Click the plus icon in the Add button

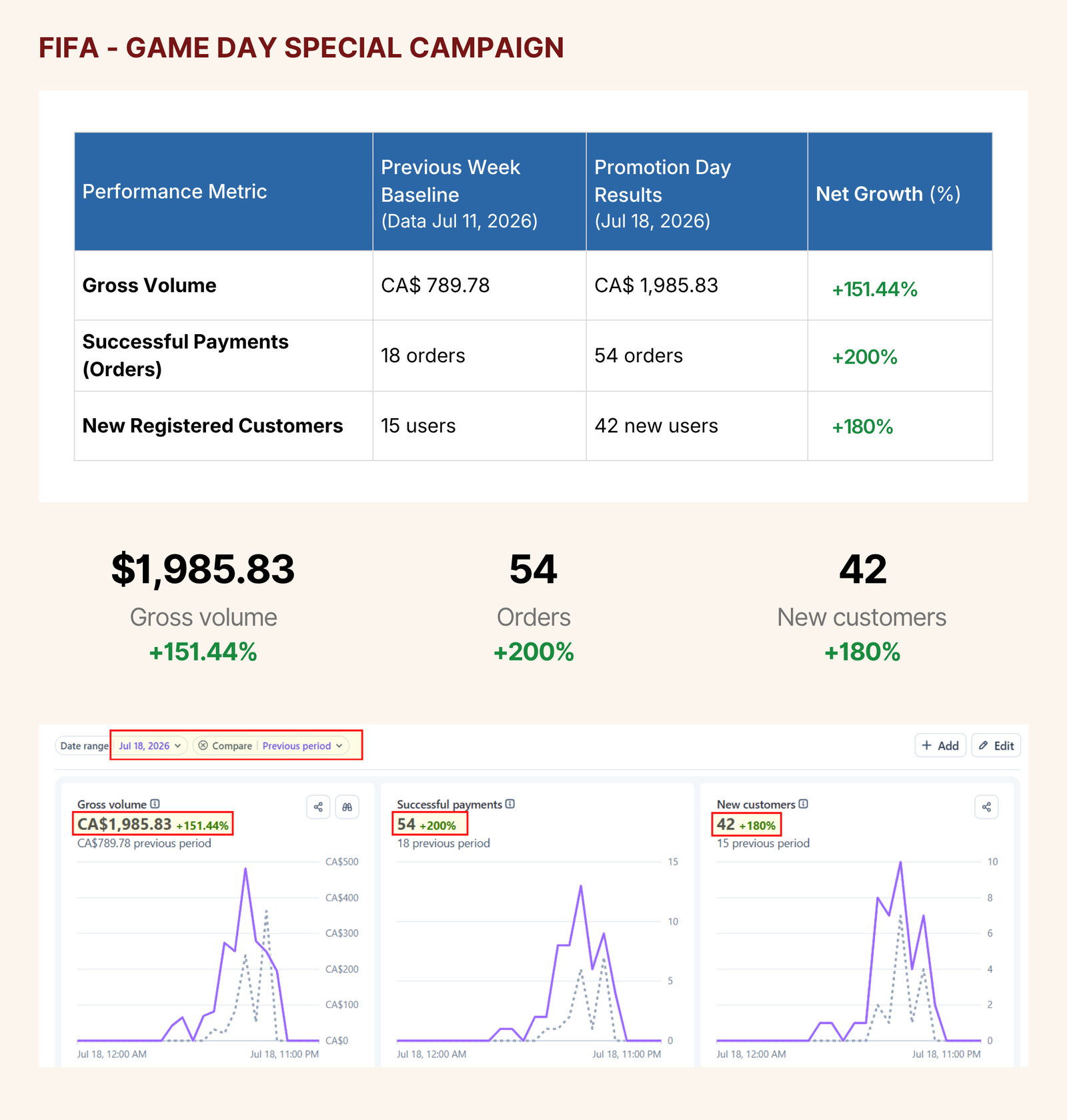point(926,745)
